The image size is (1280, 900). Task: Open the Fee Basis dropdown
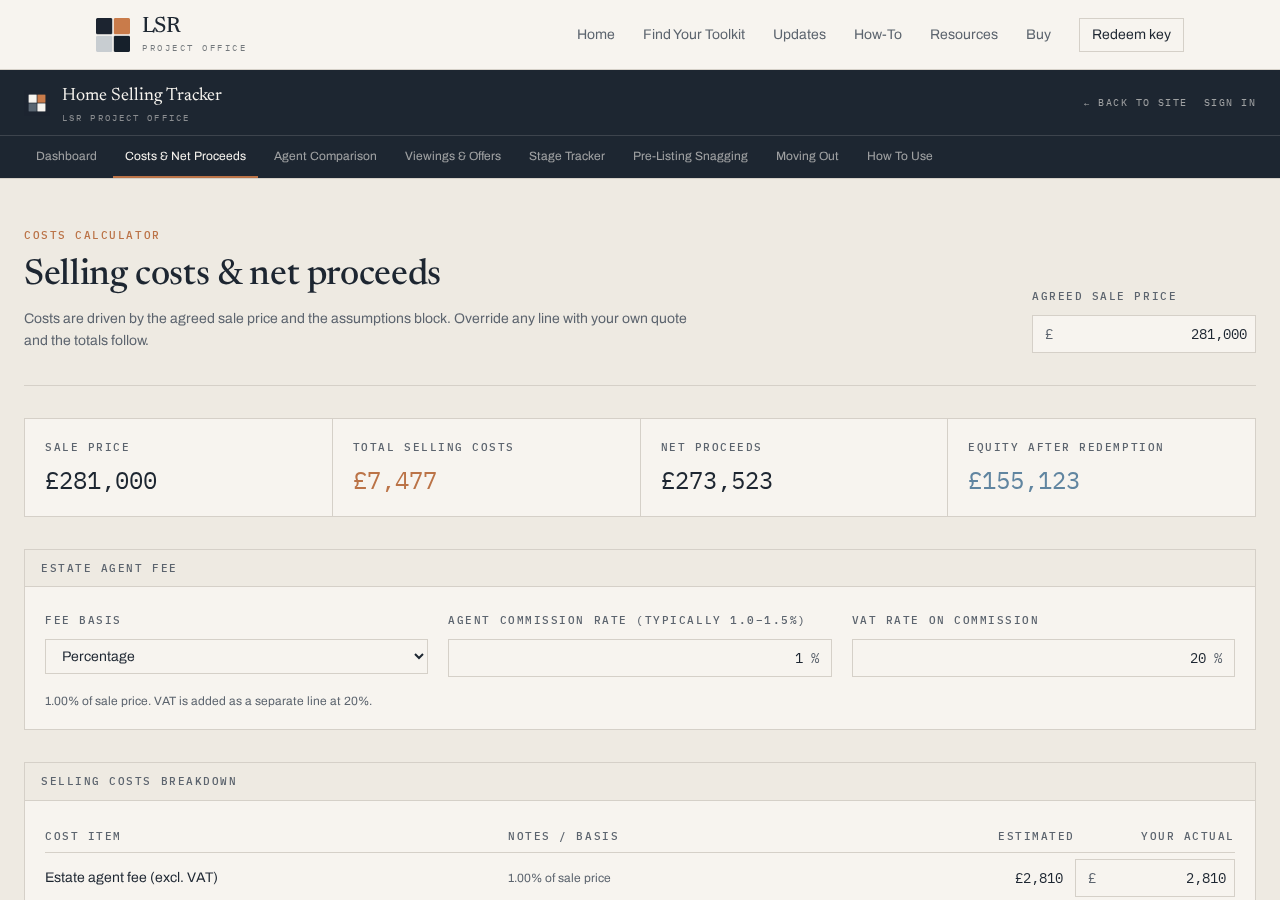point(236,657)
